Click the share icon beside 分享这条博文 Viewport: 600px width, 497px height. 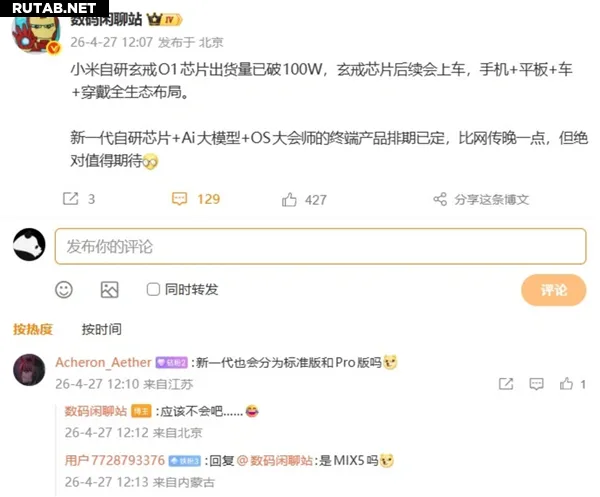pos(440,199)
